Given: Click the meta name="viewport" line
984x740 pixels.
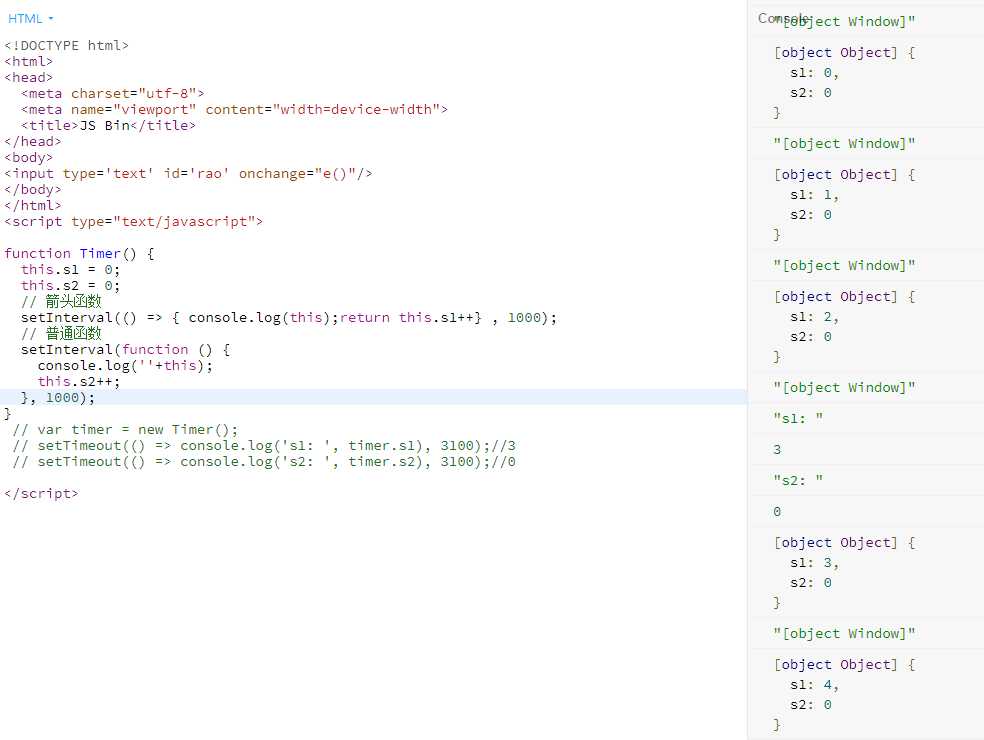Looking at the screenshot, I should 234,109.
